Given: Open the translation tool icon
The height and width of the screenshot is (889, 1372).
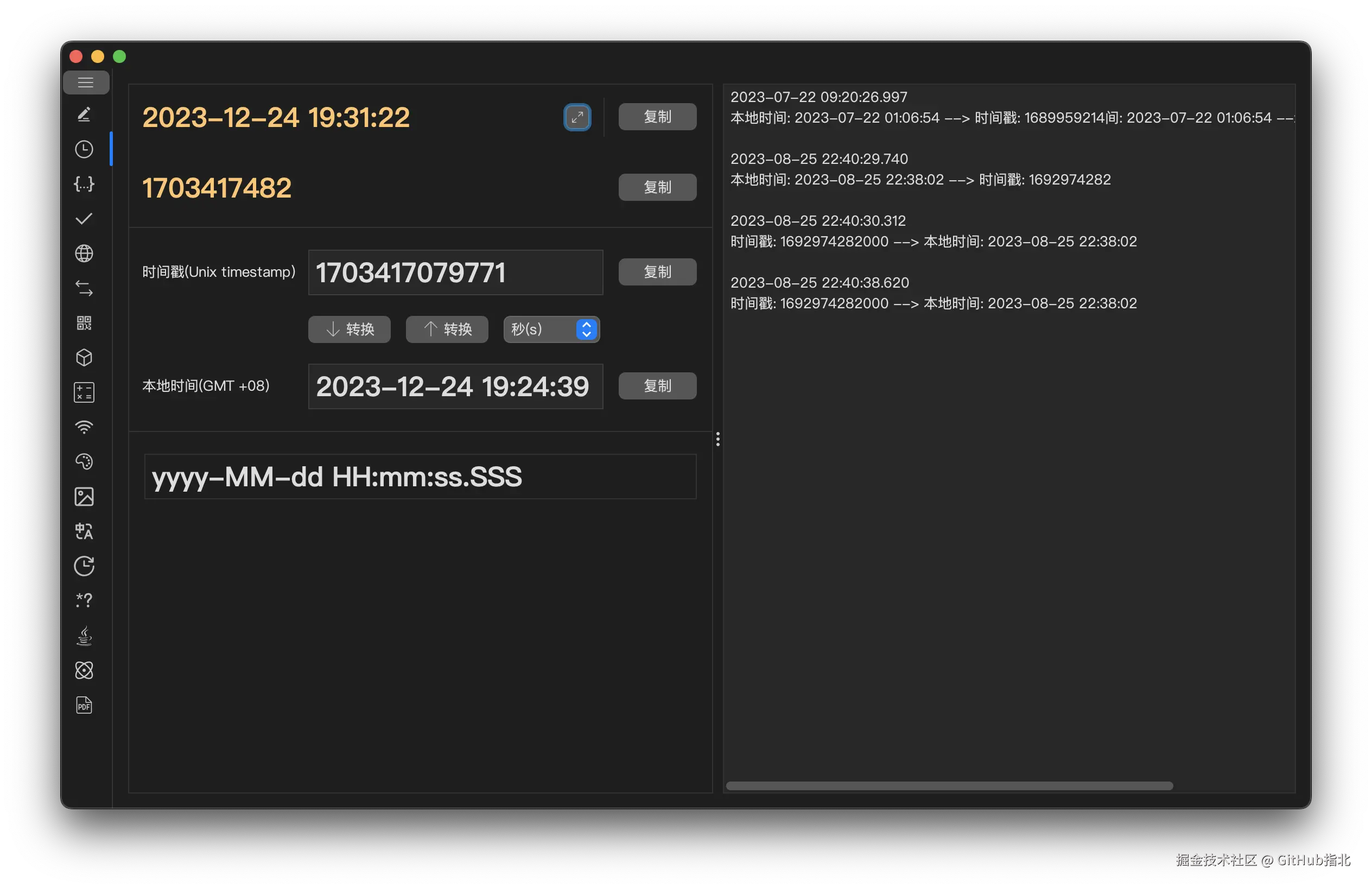Looking at the screenshot, I should [84, 531].
